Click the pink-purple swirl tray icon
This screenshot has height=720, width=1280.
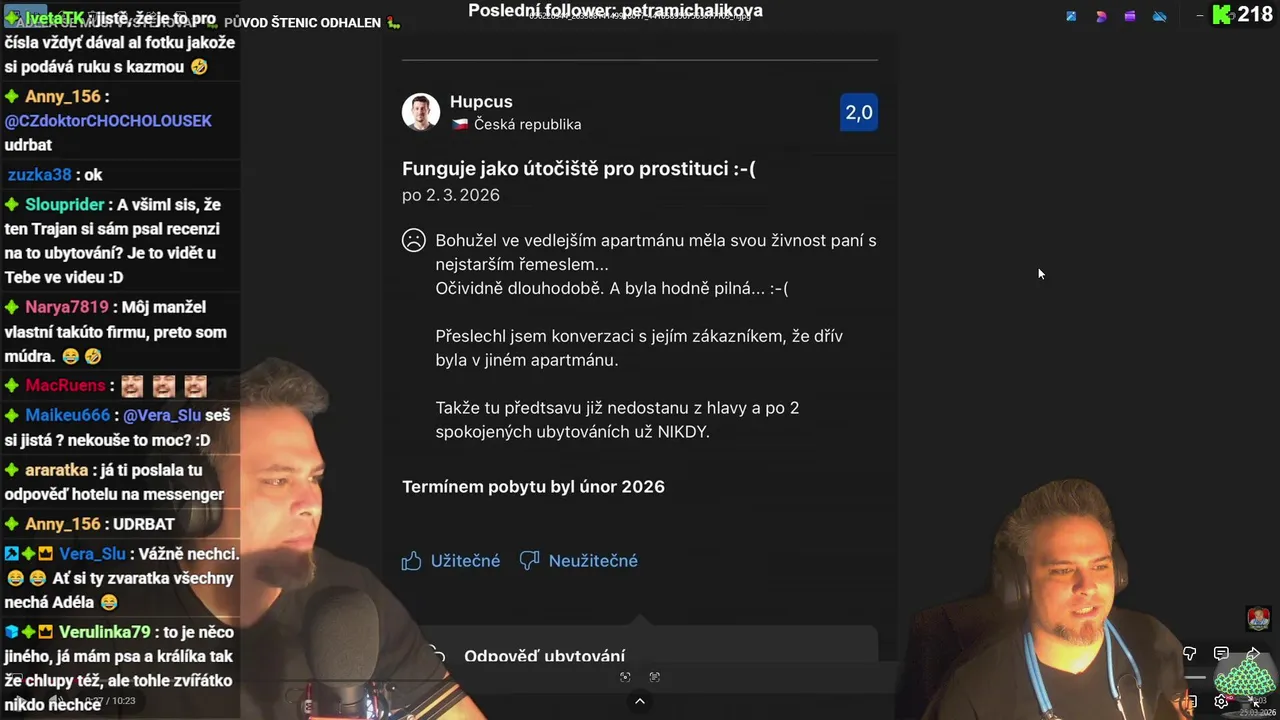click(1101, 16)
